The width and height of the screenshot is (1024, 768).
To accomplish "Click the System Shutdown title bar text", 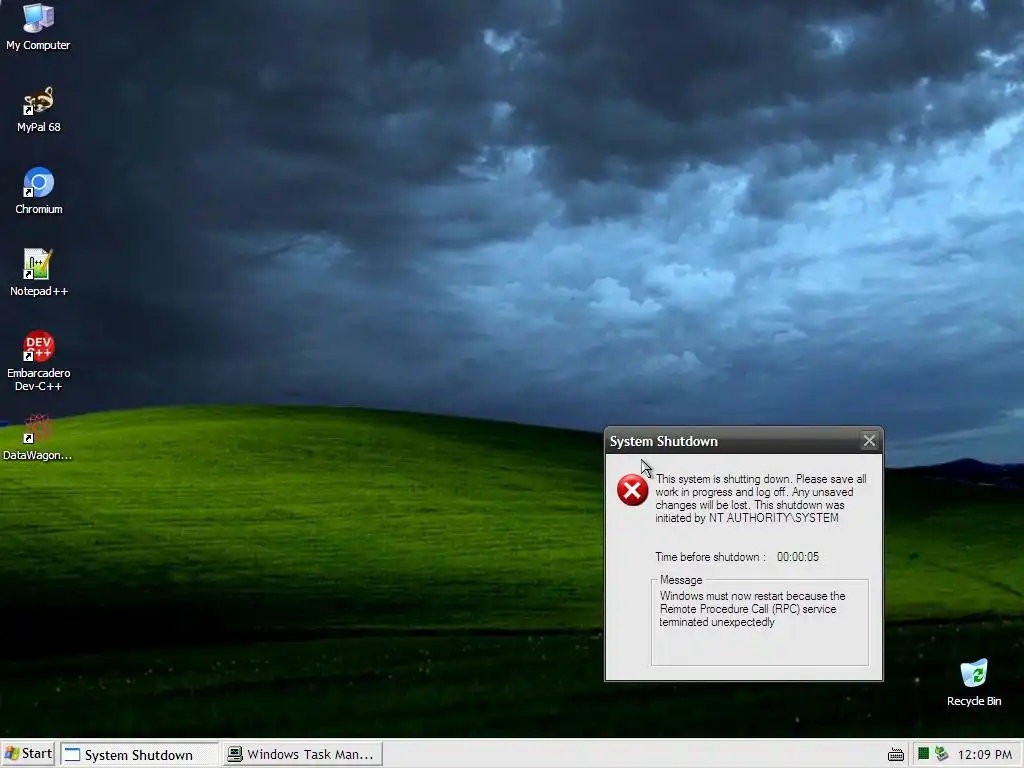I will click(x=664, y=441).
